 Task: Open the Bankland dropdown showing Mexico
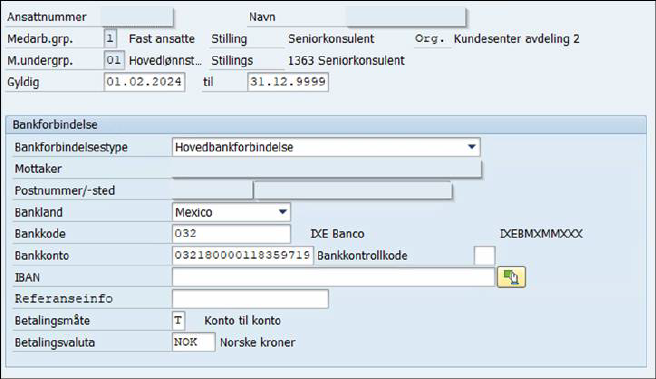click(x=231, y=212)
